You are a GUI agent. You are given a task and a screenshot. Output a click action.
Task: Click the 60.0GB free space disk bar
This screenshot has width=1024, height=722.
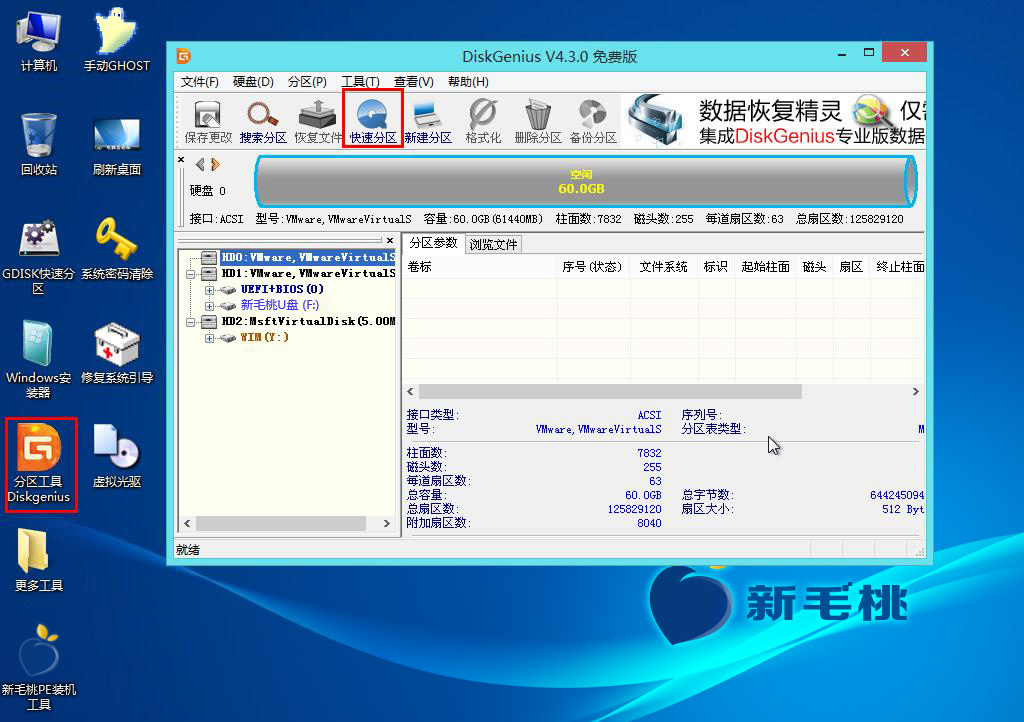point(585,181)
